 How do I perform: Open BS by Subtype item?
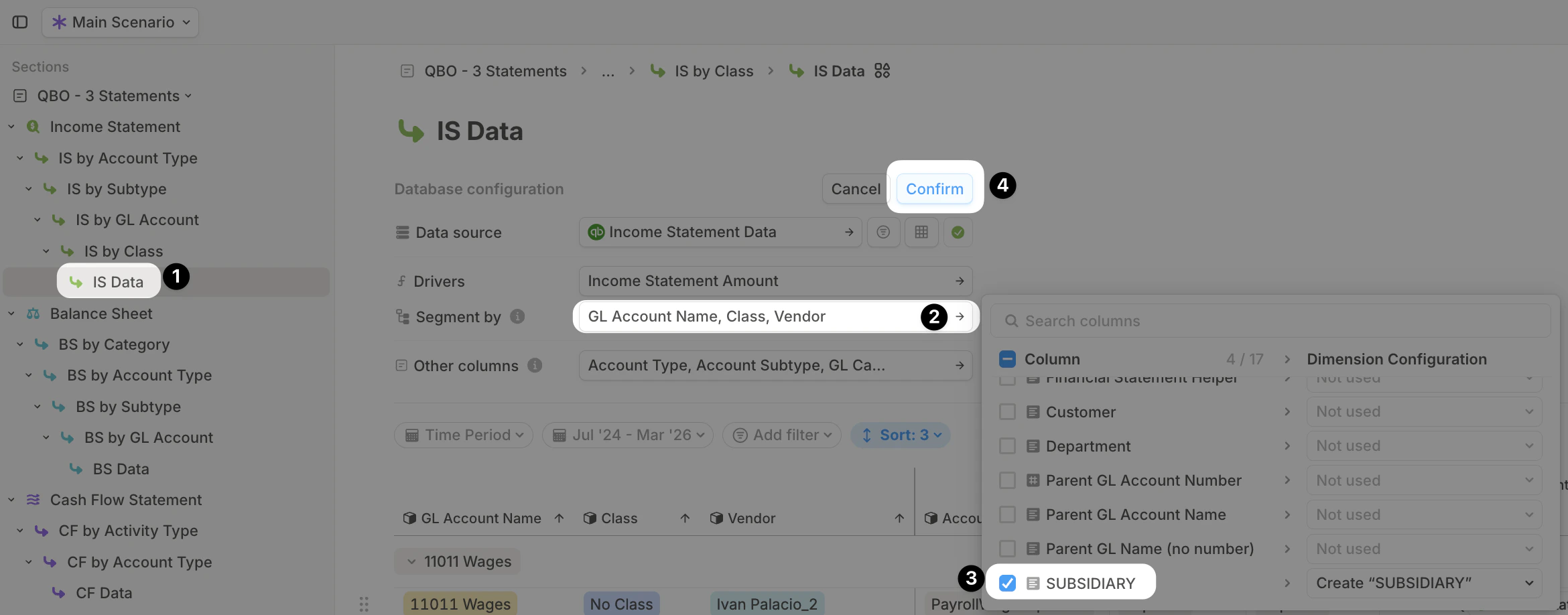pos(127,407)
